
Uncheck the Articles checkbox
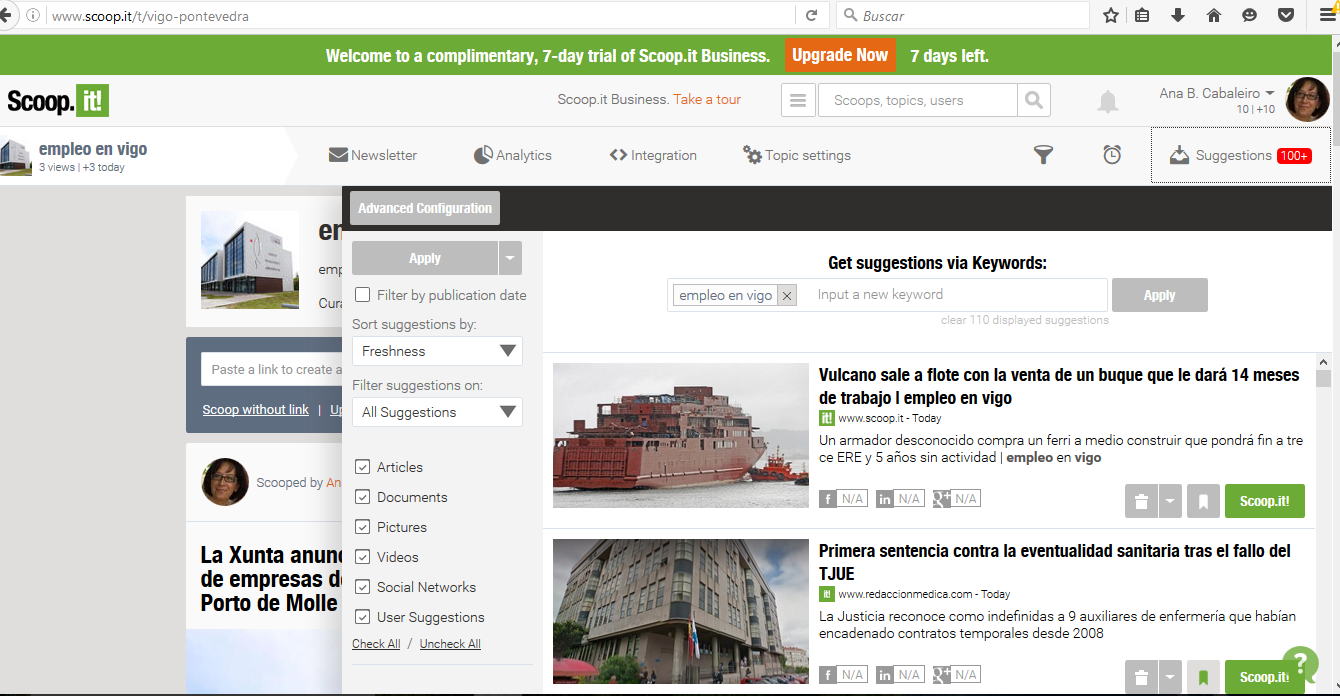(363, 467)
